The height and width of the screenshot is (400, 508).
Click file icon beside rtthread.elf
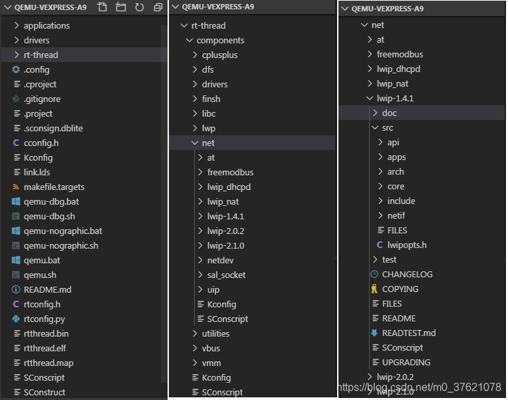17,348
